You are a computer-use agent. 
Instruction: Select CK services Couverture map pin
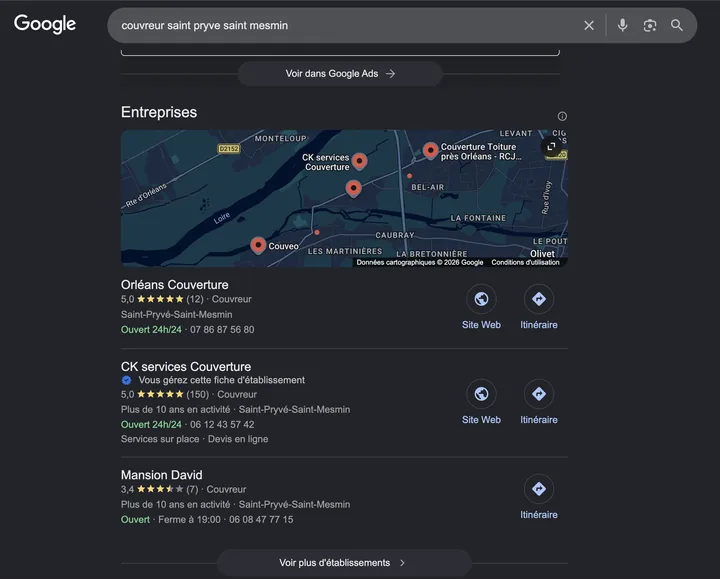click(360, 161)
